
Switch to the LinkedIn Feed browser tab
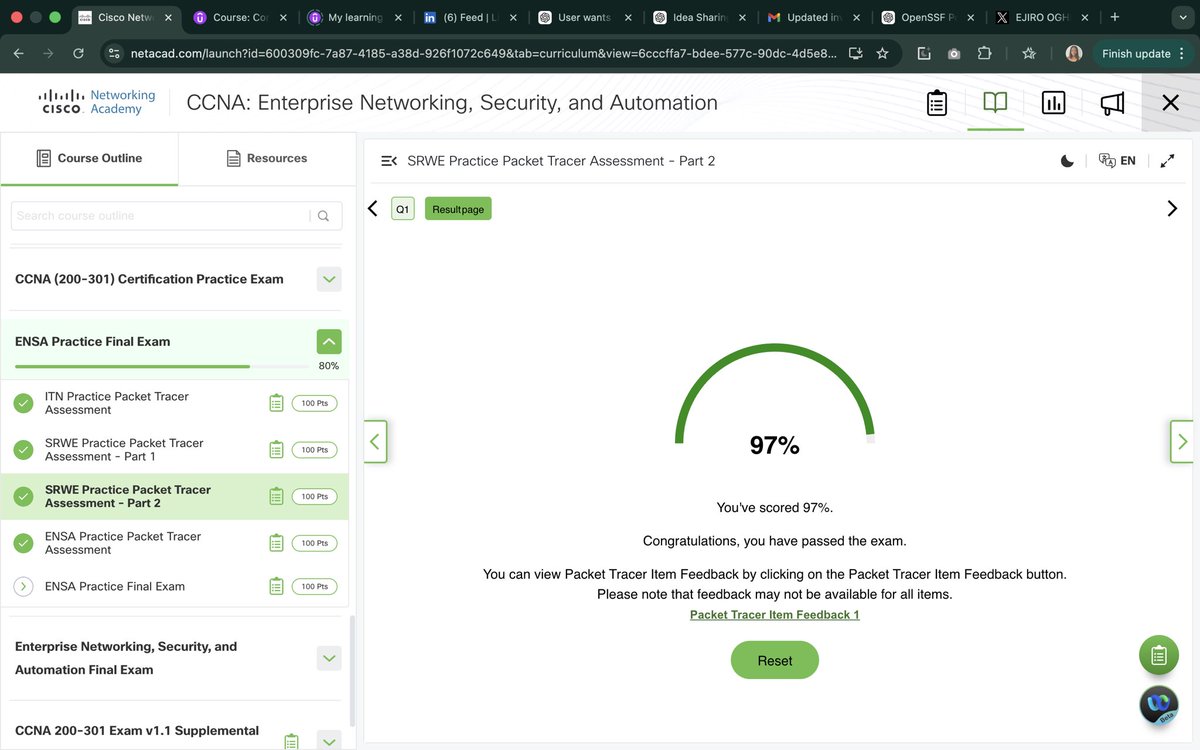[468, 17]
